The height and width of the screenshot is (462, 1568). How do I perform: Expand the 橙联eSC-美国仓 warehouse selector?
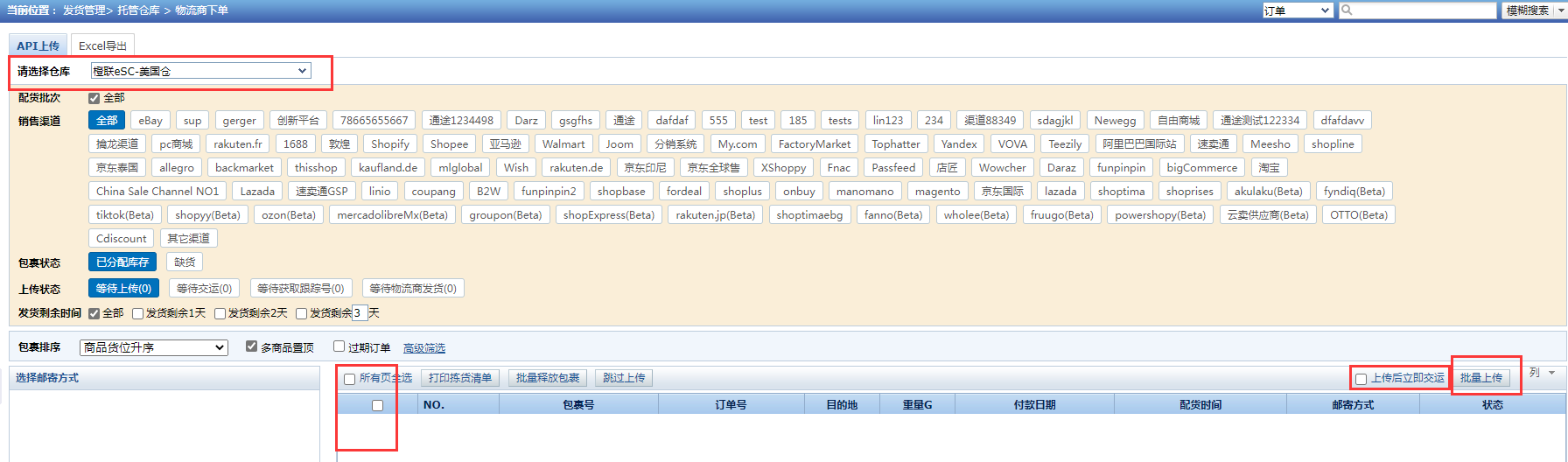tap(200, 71)
